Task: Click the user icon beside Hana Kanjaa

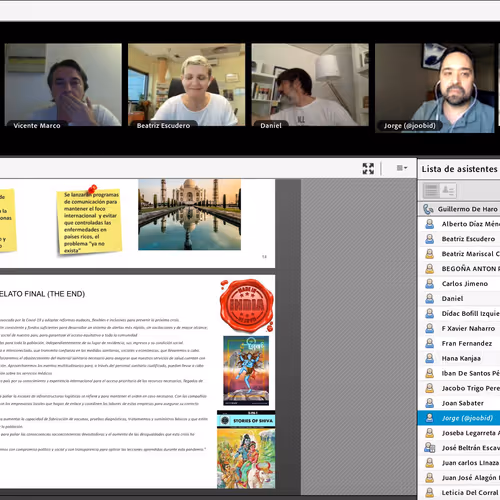Action: pyautogui.click(x=430, y=358)
